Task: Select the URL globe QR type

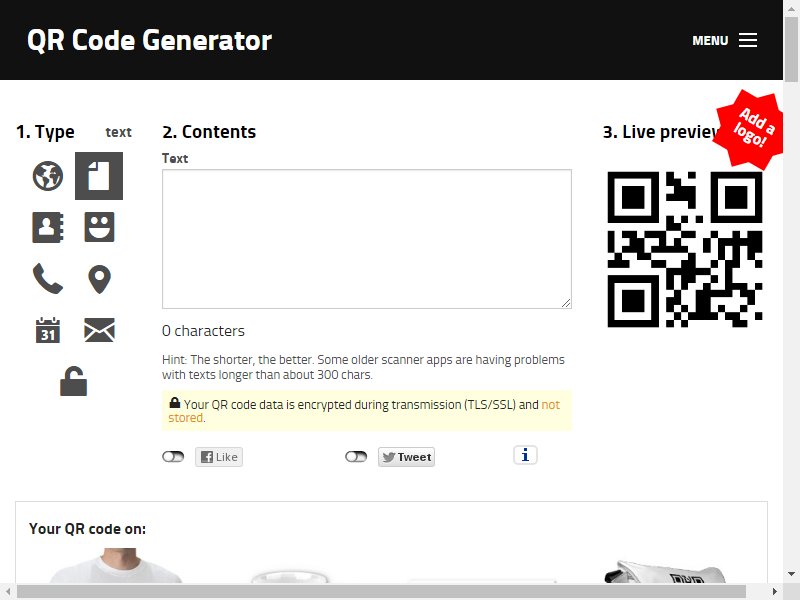Action: (48, 176)
